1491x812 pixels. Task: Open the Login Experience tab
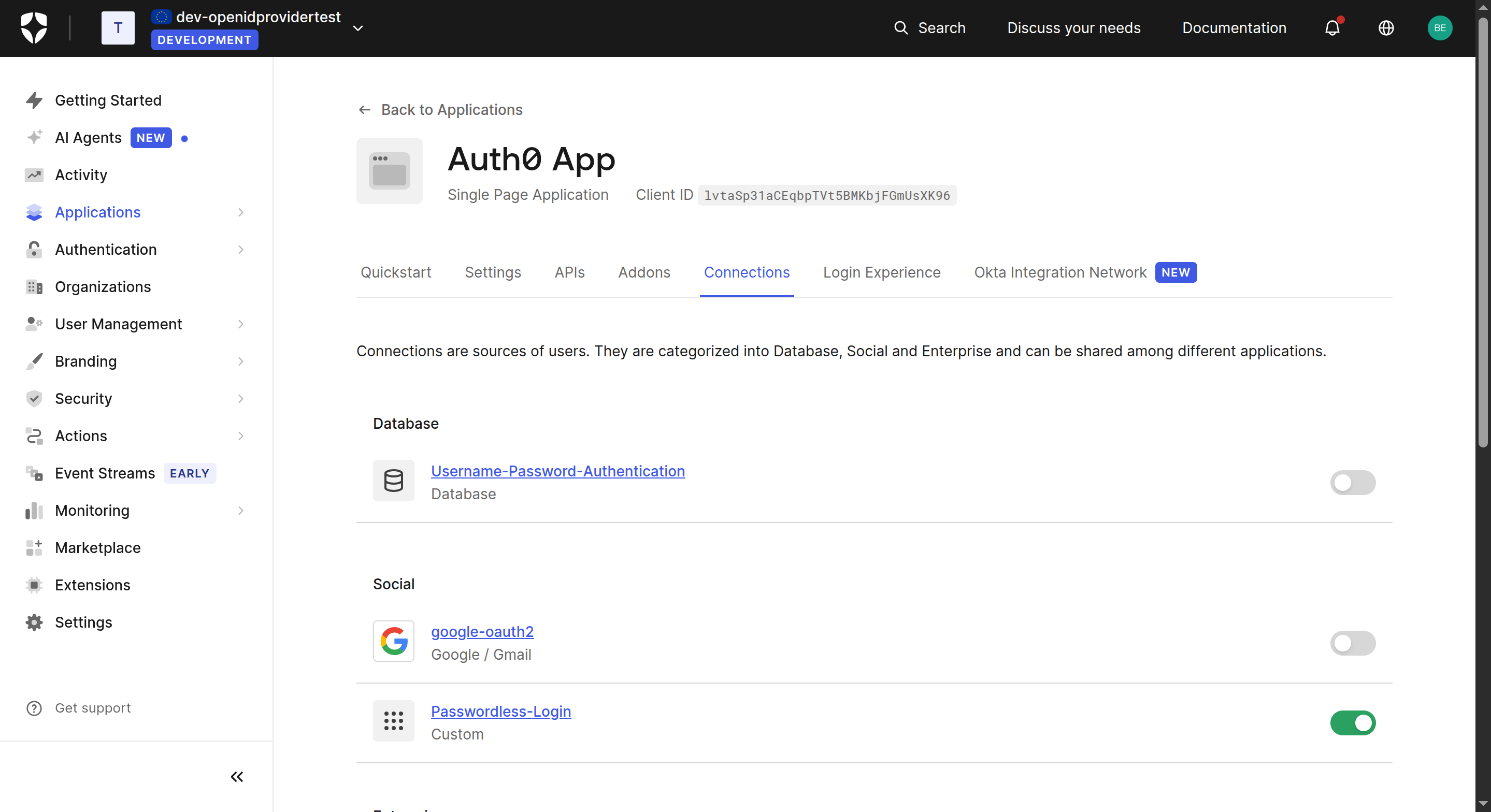pos(882,272)
